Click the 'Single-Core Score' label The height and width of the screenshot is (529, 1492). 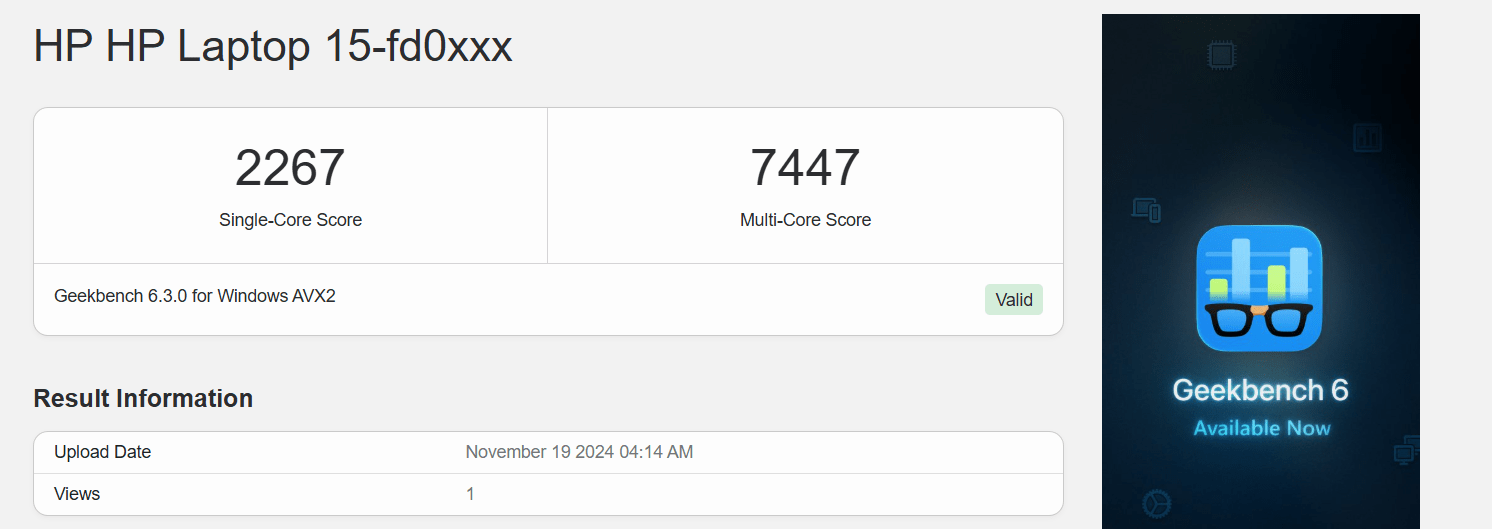click(290, 220)
